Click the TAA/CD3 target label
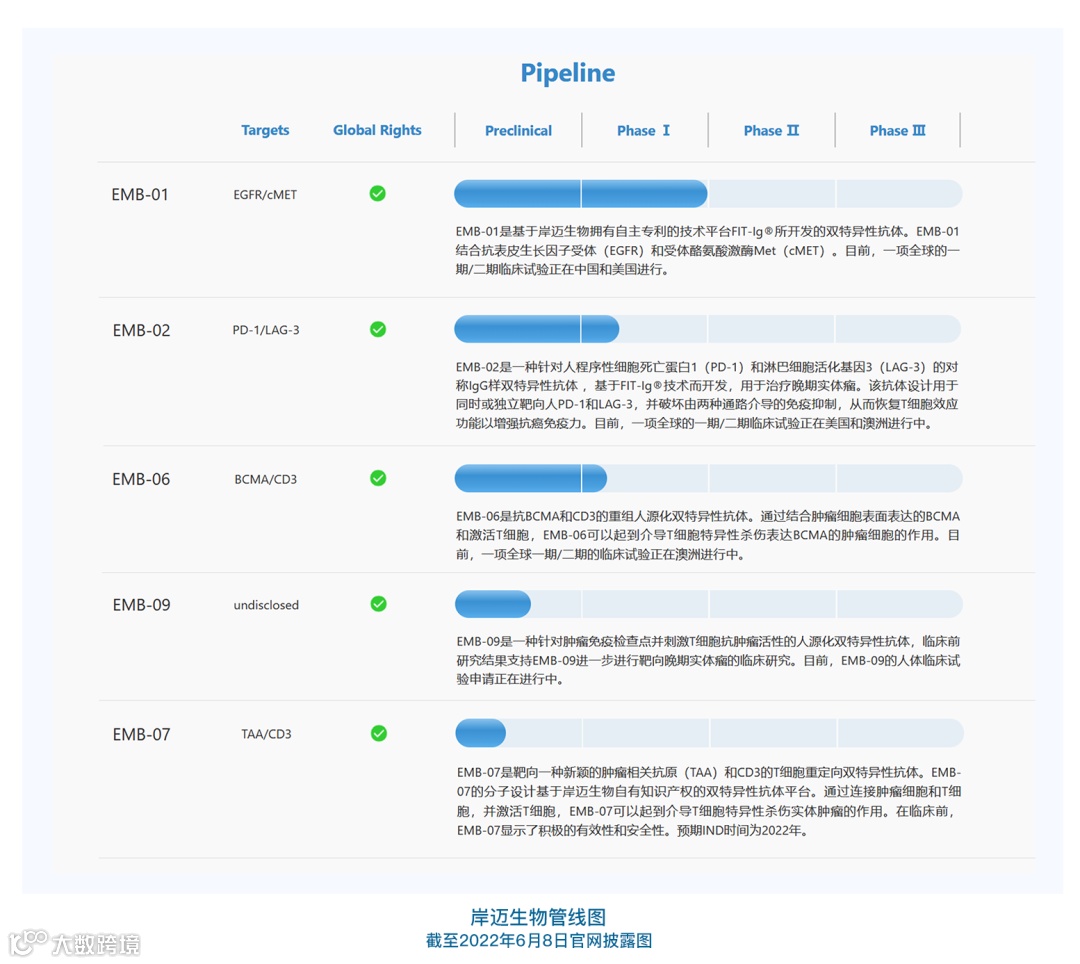The width and height of the screenshot is (1080, 964). click(x=266, y=734)
